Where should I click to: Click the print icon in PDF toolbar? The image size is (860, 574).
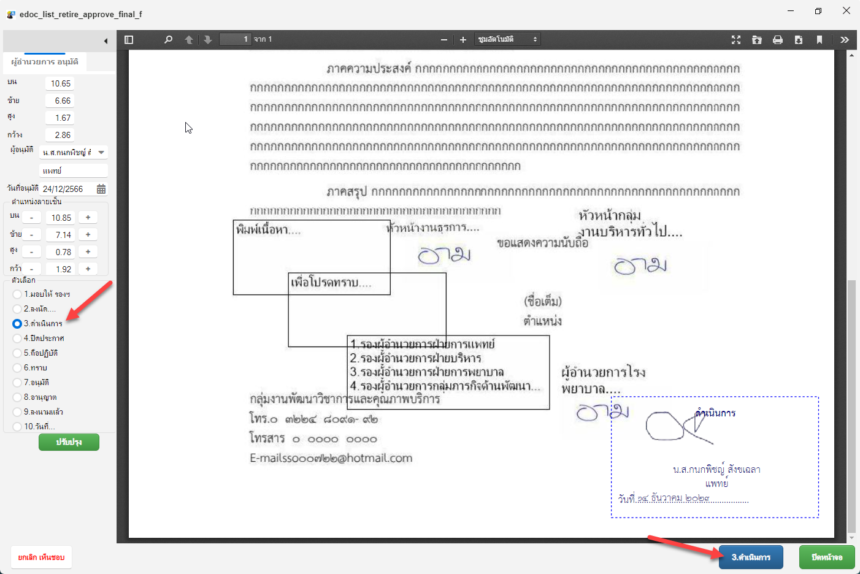(x=777, y=40)
